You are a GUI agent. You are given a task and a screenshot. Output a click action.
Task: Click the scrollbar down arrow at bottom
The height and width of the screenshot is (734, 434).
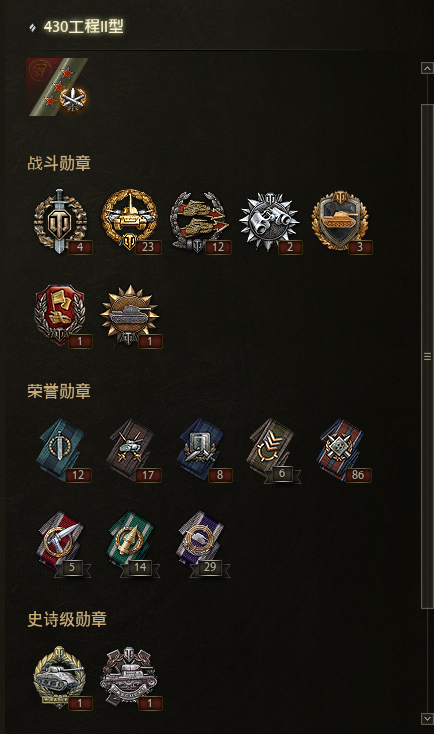click(x=427, y=718)
